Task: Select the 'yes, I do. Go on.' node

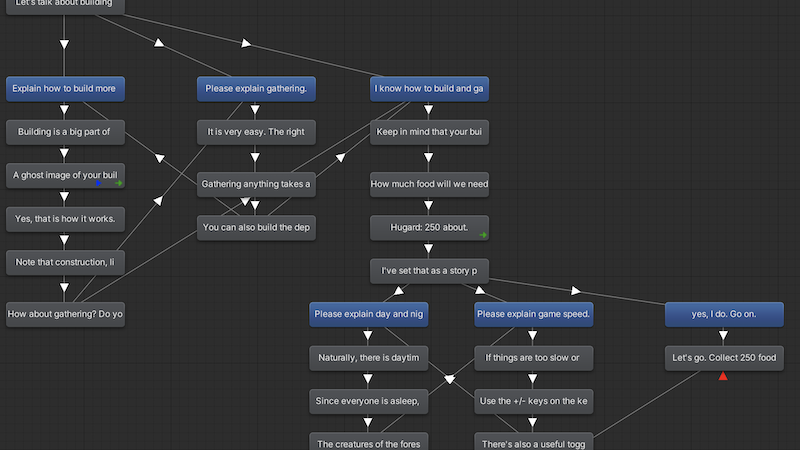Action: click(724, 314)
